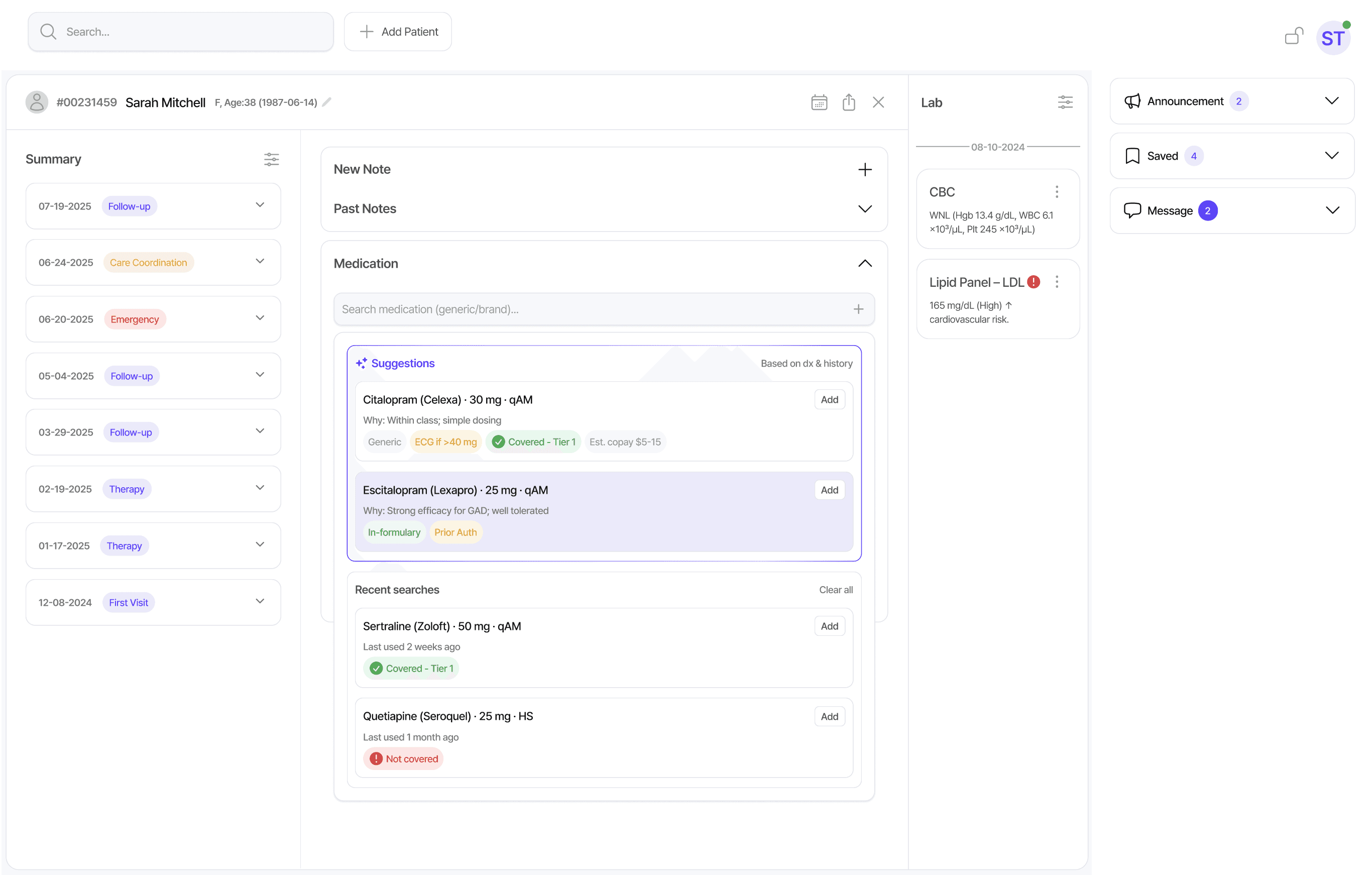Expand the Saved panel
1372x875 pixels.
pyautogui.click(x=1331, y=156)
